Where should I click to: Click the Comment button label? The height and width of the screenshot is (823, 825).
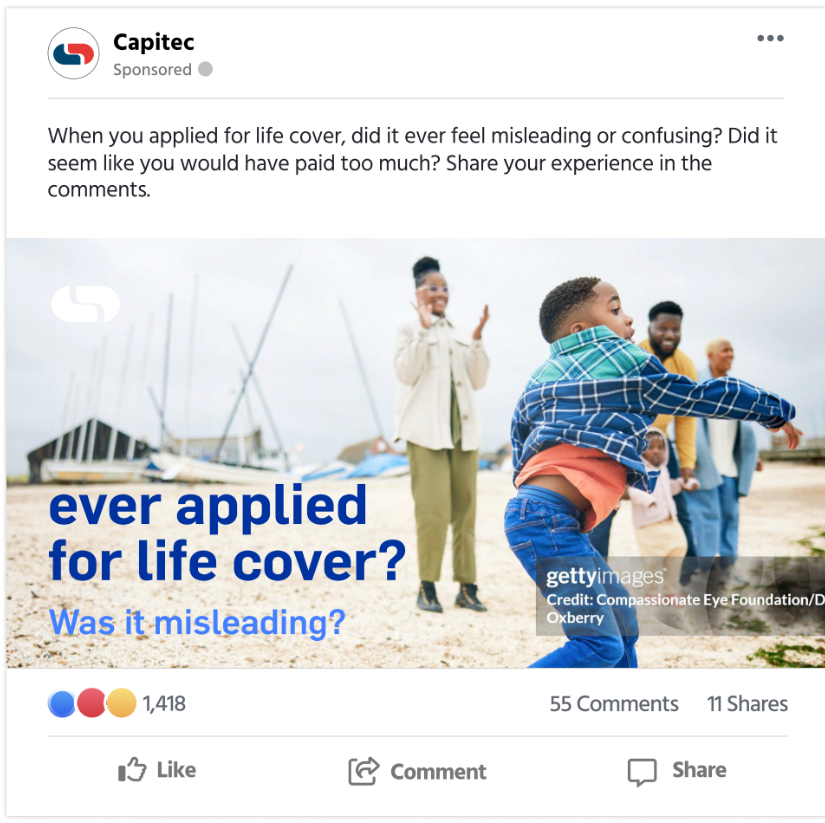[438, 772]
